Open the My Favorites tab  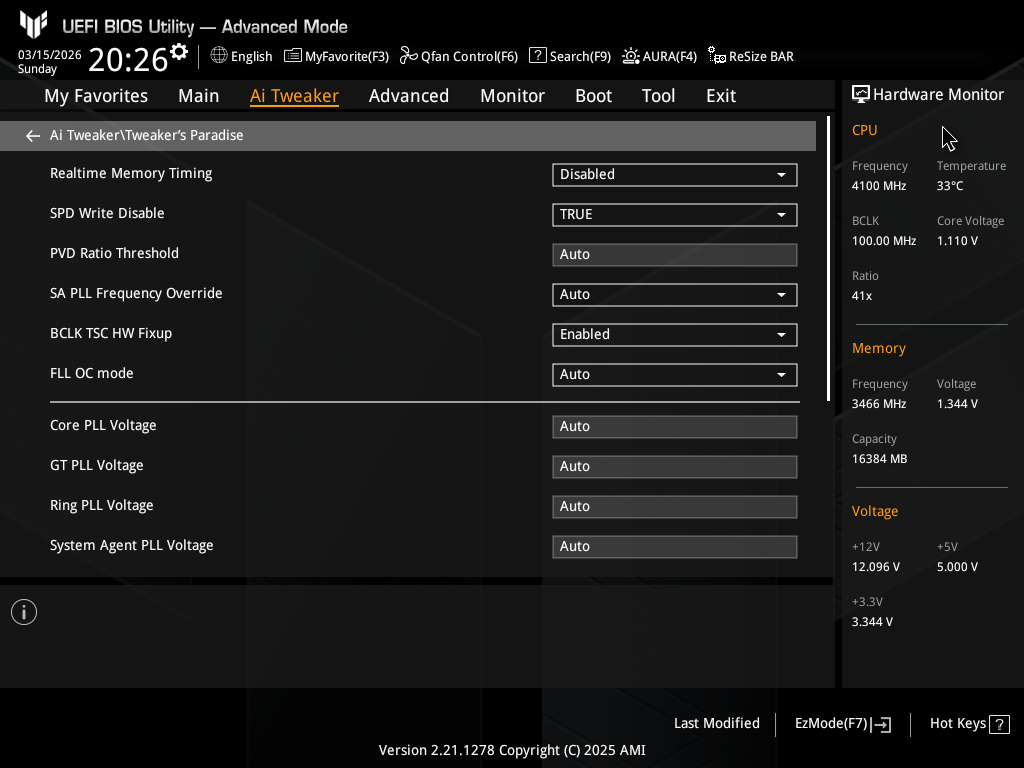(x=96, y=96)
